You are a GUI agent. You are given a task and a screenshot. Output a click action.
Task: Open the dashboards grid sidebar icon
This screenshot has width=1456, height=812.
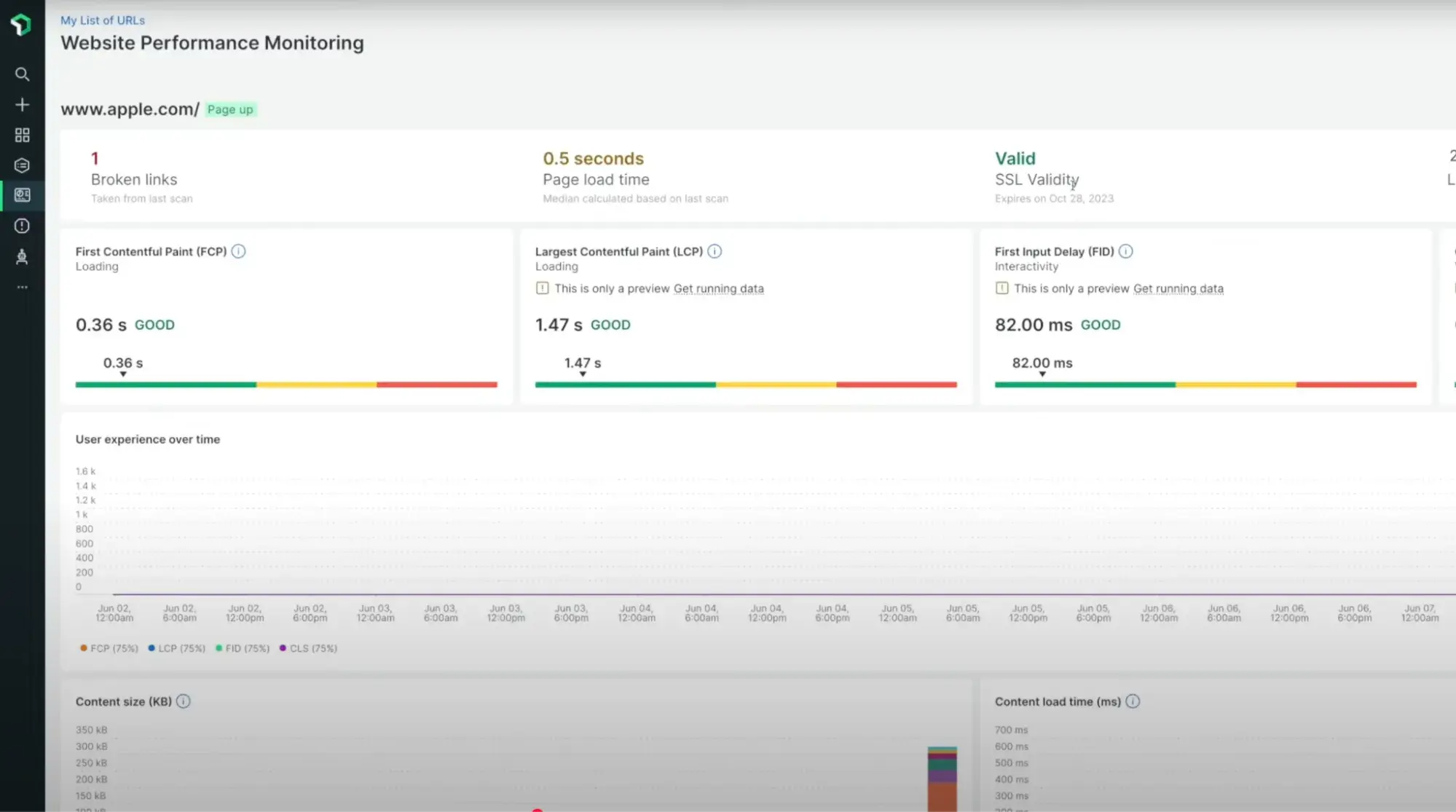22,135
